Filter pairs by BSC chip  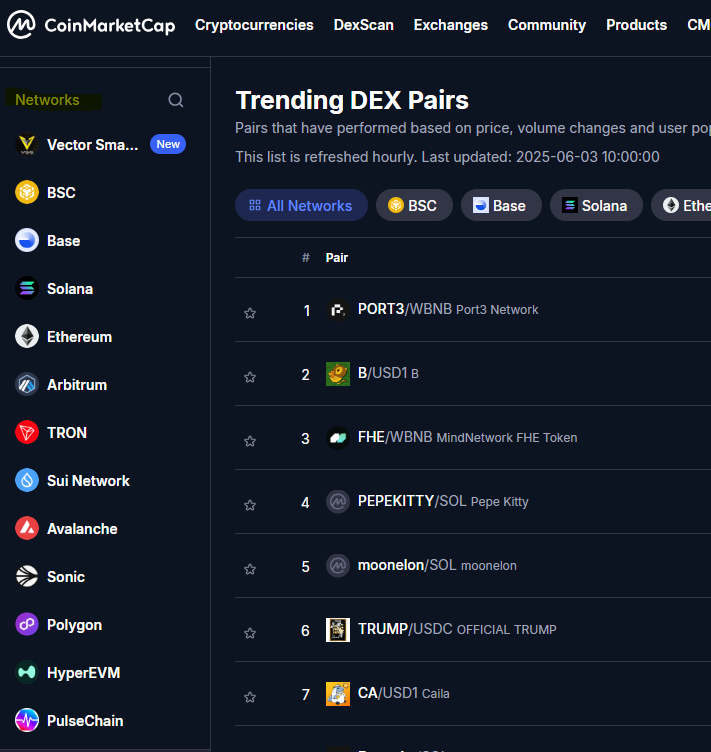coord(414,205)
